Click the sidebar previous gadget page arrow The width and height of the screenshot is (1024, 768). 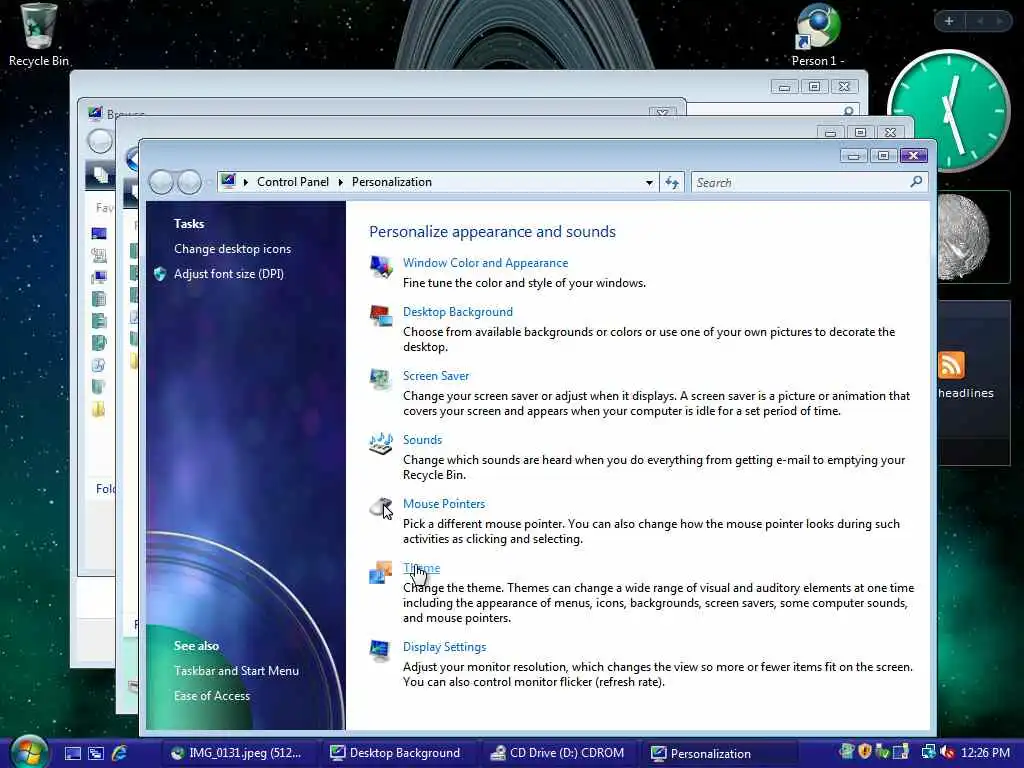coord(980,21)
